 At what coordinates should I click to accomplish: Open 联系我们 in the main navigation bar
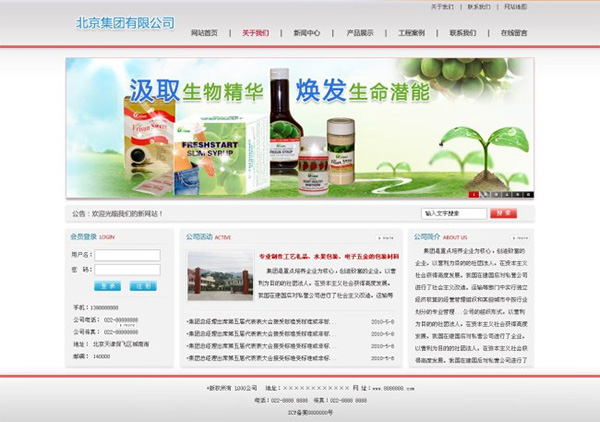pyautogui.click(x=463, y=33)
